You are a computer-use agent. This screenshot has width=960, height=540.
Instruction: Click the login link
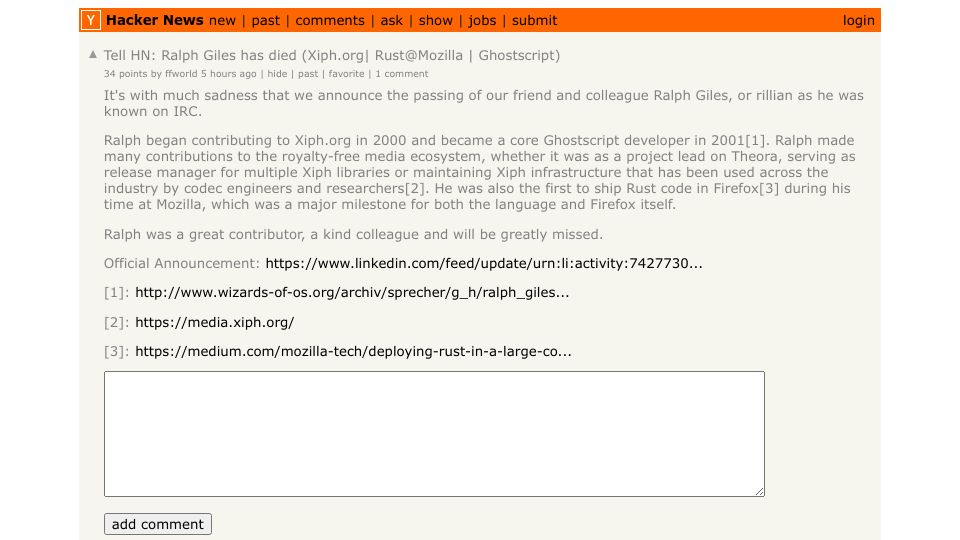point(858,20)
